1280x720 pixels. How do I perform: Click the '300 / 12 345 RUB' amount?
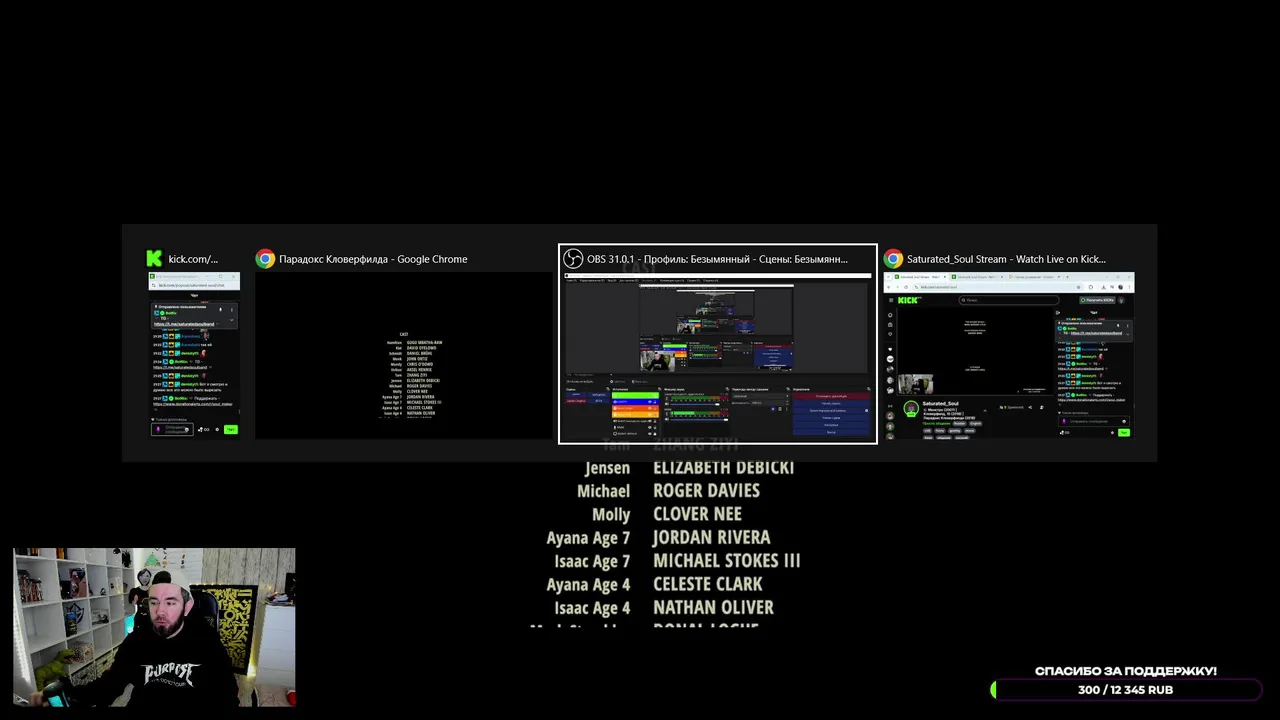point(1126,690)
